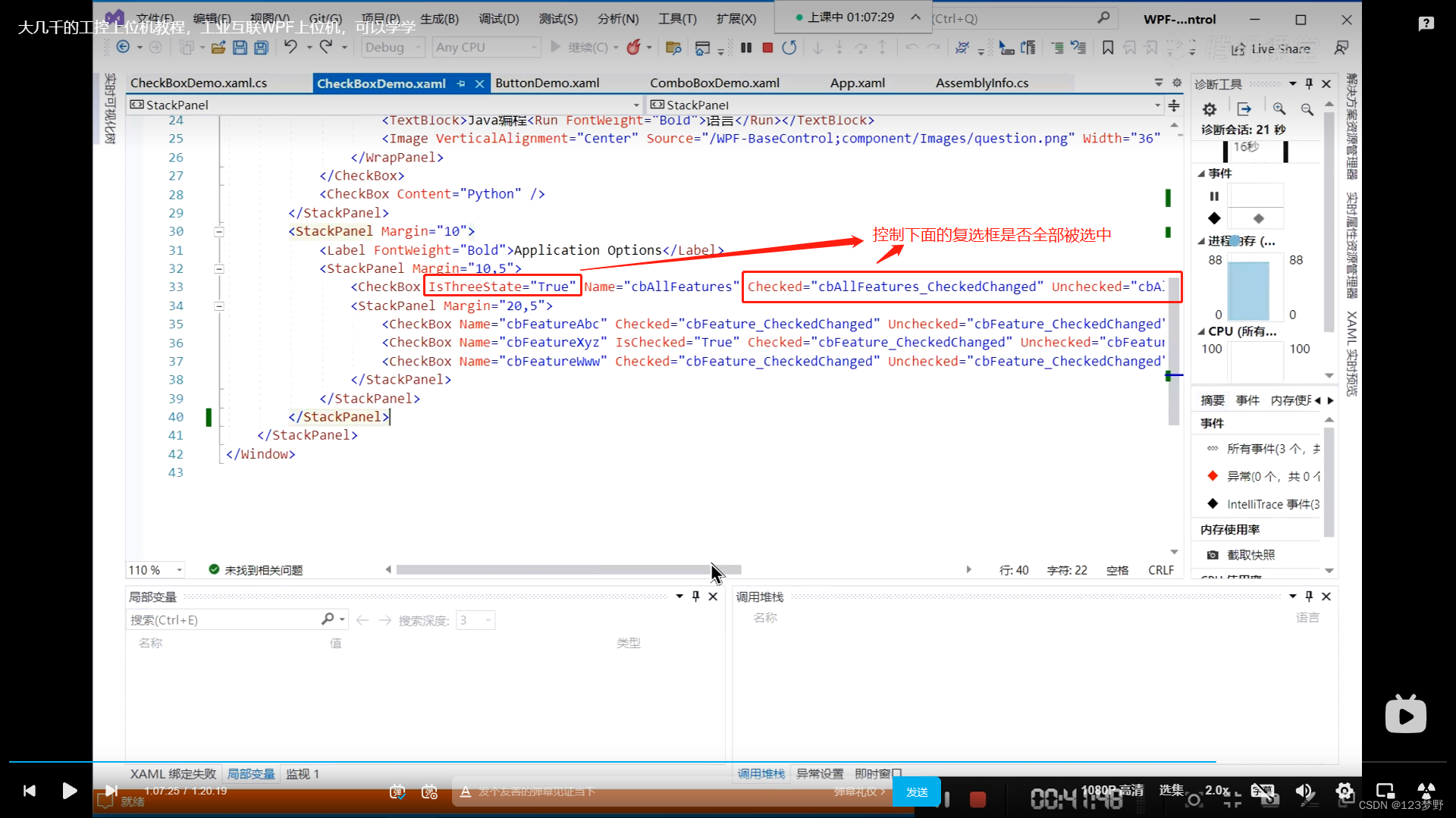Click the Save All double-floppy icon
1456x818 pixels.
coord(261,48)
